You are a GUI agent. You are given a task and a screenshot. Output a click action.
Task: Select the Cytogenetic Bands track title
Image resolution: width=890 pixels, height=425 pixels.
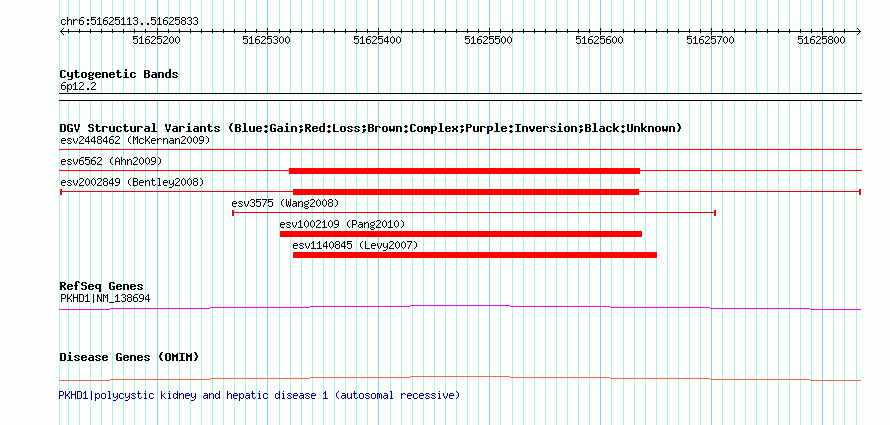pyautogui.click(x=119, y=74)
